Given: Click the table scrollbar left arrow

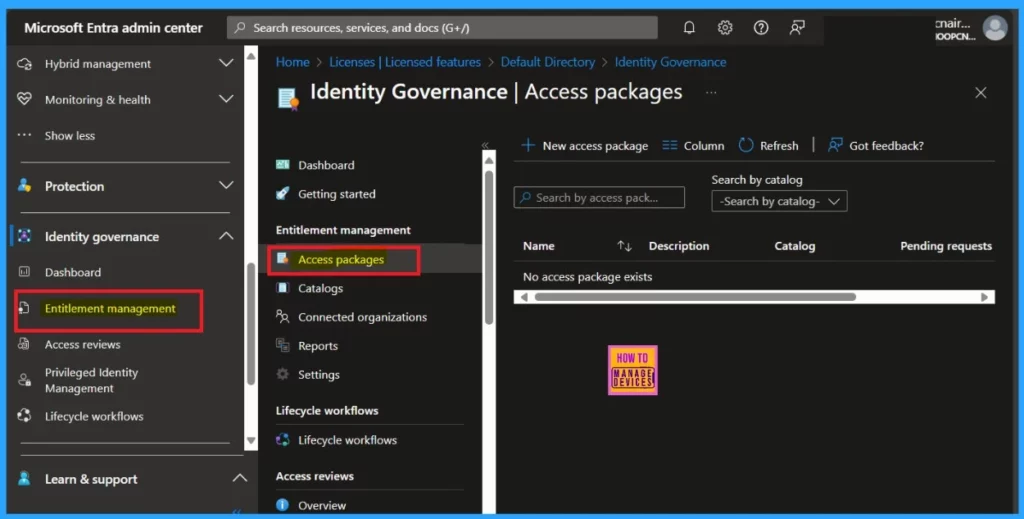Looking at the screenshot, I should (x=524, y=297).
